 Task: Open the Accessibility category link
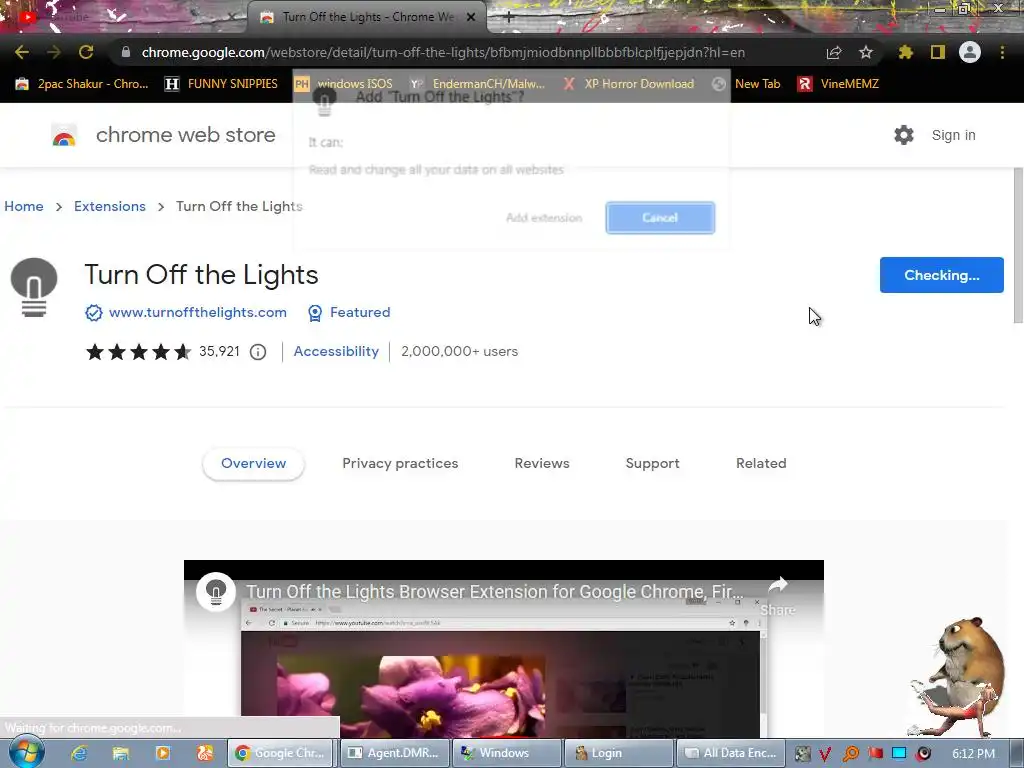tap(336, 351)
